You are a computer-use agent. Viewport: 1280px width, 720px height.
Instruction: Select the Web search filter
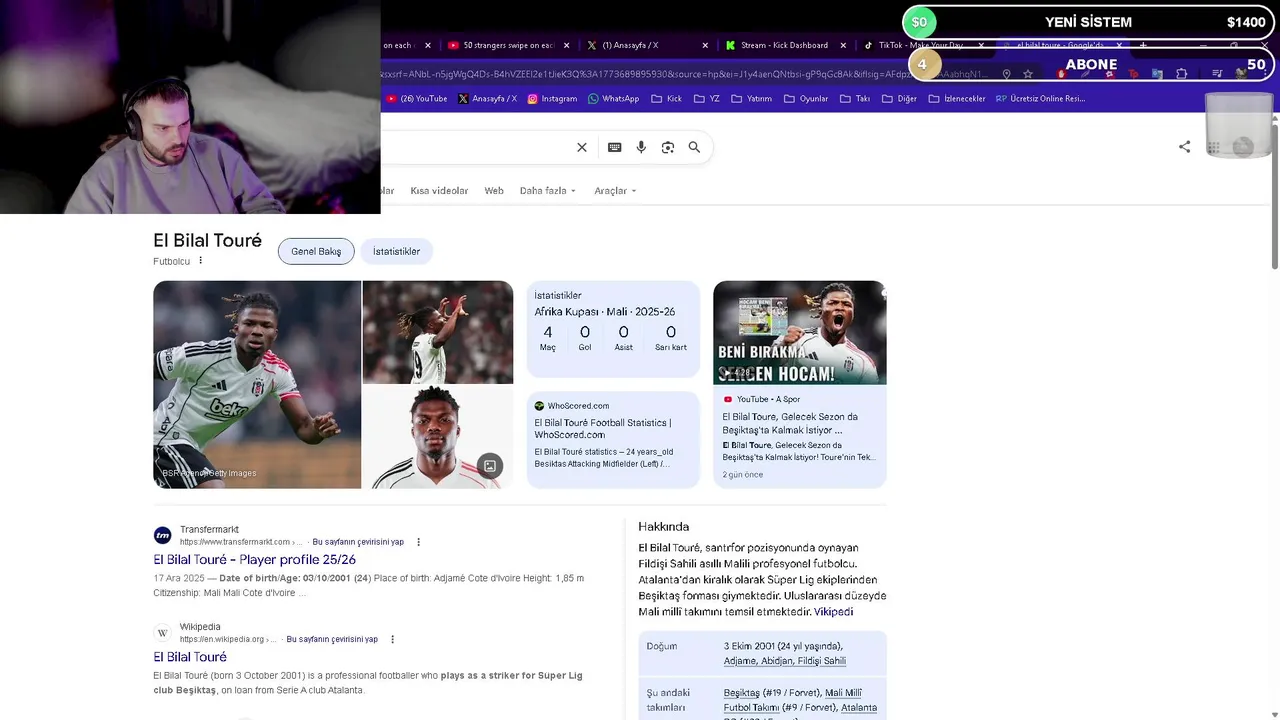click(494, 191)
